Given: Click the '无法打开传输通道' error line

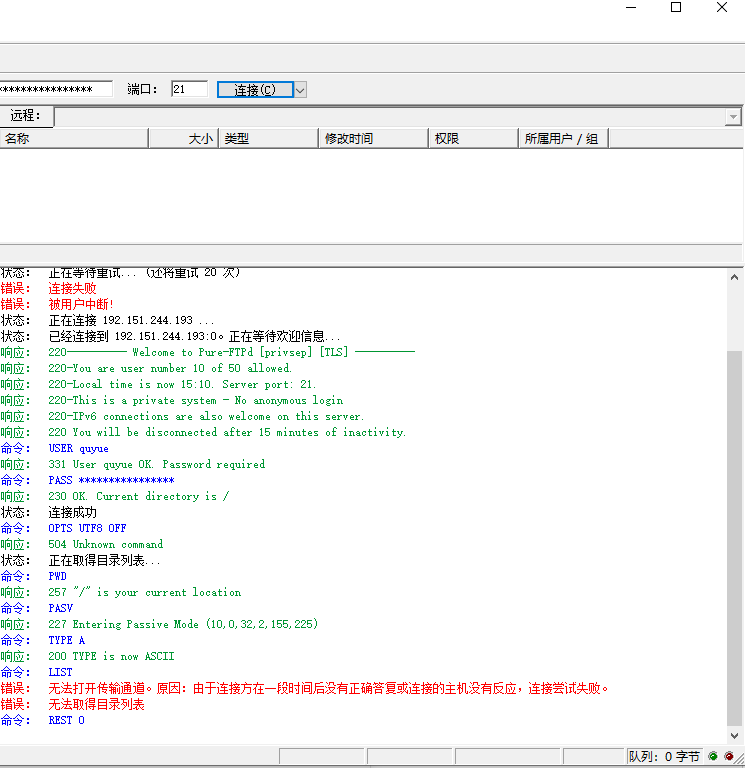Looking at the screenshot, I should (x=328, y=688).
